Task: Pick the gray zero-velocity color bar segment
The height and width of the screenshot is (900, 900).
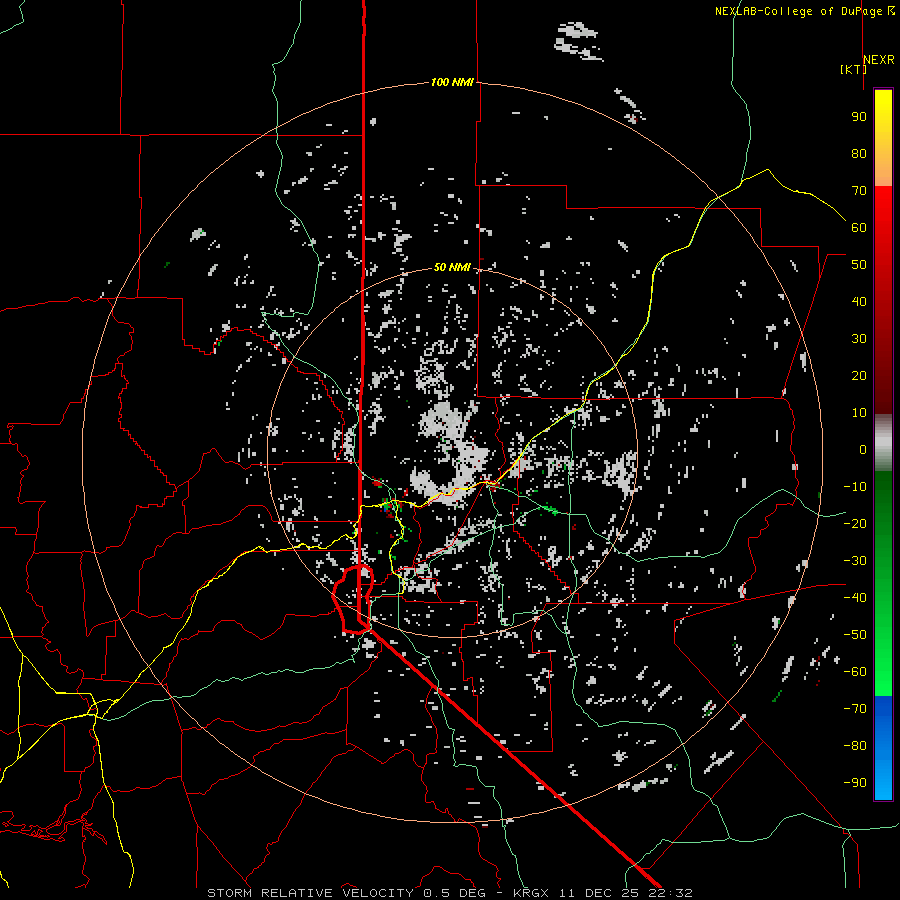Action: coord(883,443)
